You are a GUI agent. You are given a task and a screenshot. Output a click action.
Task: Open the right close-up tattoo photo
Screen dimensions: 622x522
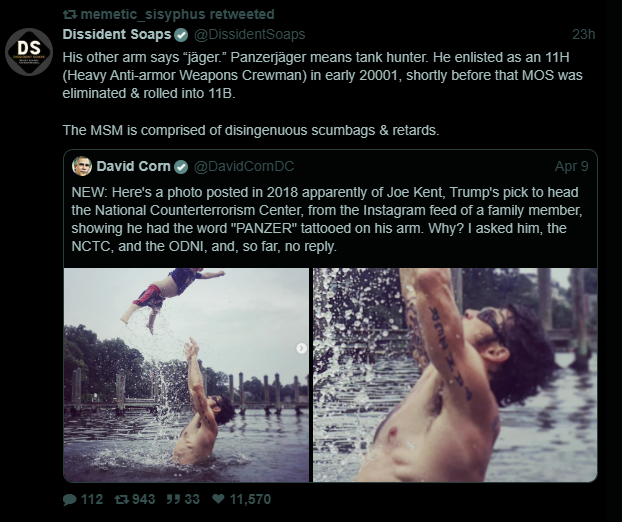(x=456, y=375)
